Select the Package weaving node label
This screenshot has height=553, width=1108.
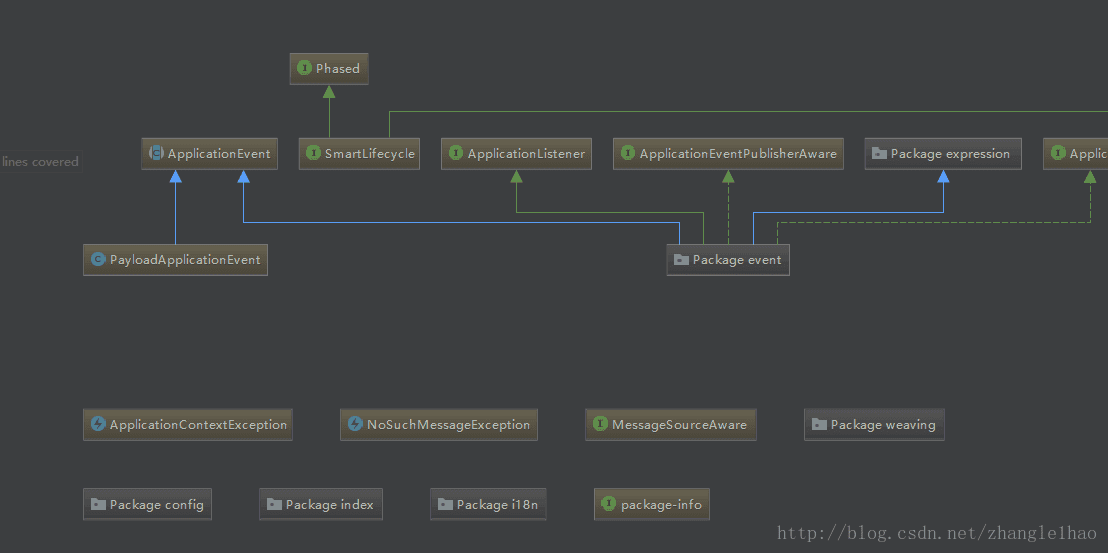[x=883, y=424]
